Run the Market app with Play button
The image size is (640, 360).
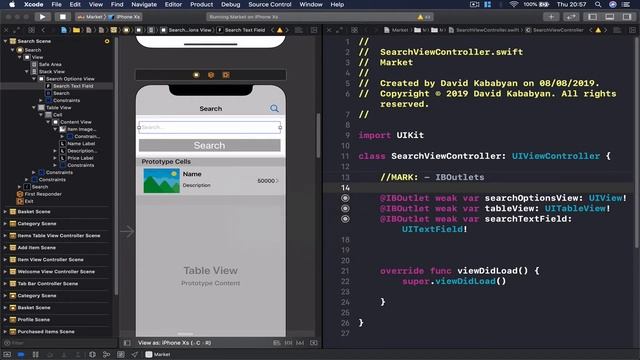42,17
